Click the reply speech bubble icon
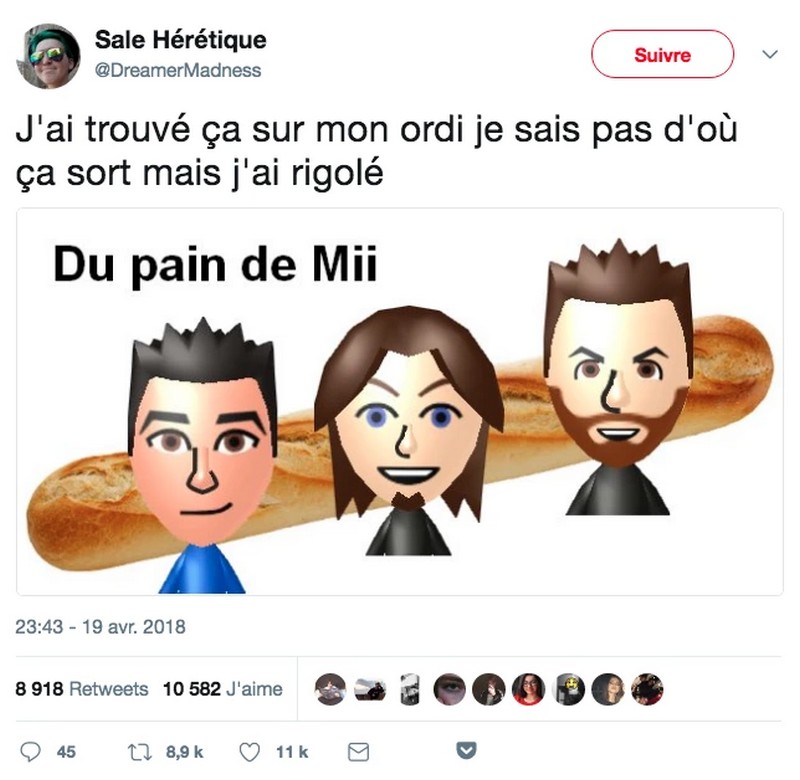 (x=30, y=752)
